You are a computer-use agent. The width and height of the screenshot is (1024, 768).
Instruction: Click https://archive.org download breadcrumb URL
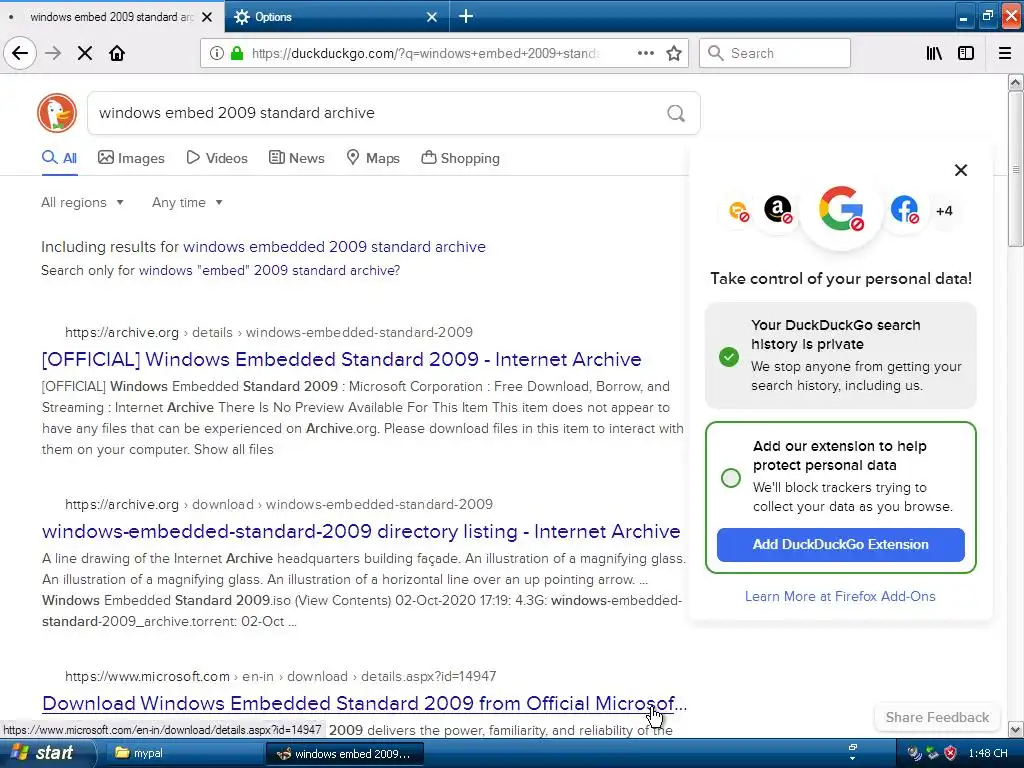coord(279,504)
